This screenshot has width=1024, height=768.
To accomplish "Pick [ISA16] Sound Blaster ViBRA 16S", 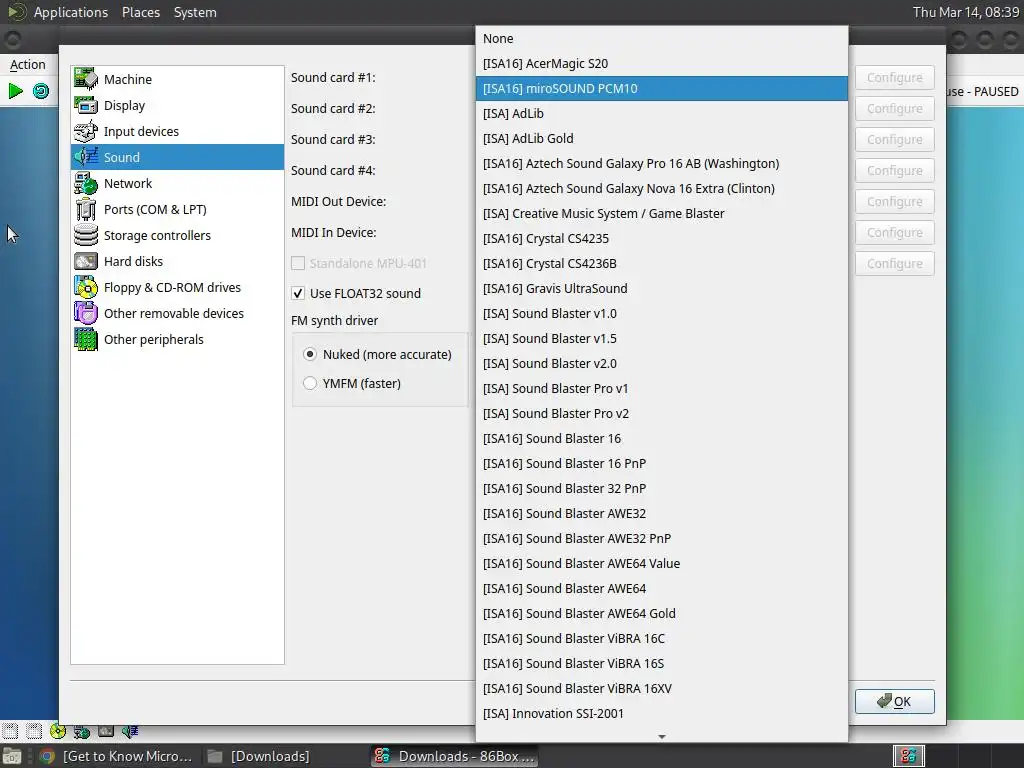I will 662,663.
